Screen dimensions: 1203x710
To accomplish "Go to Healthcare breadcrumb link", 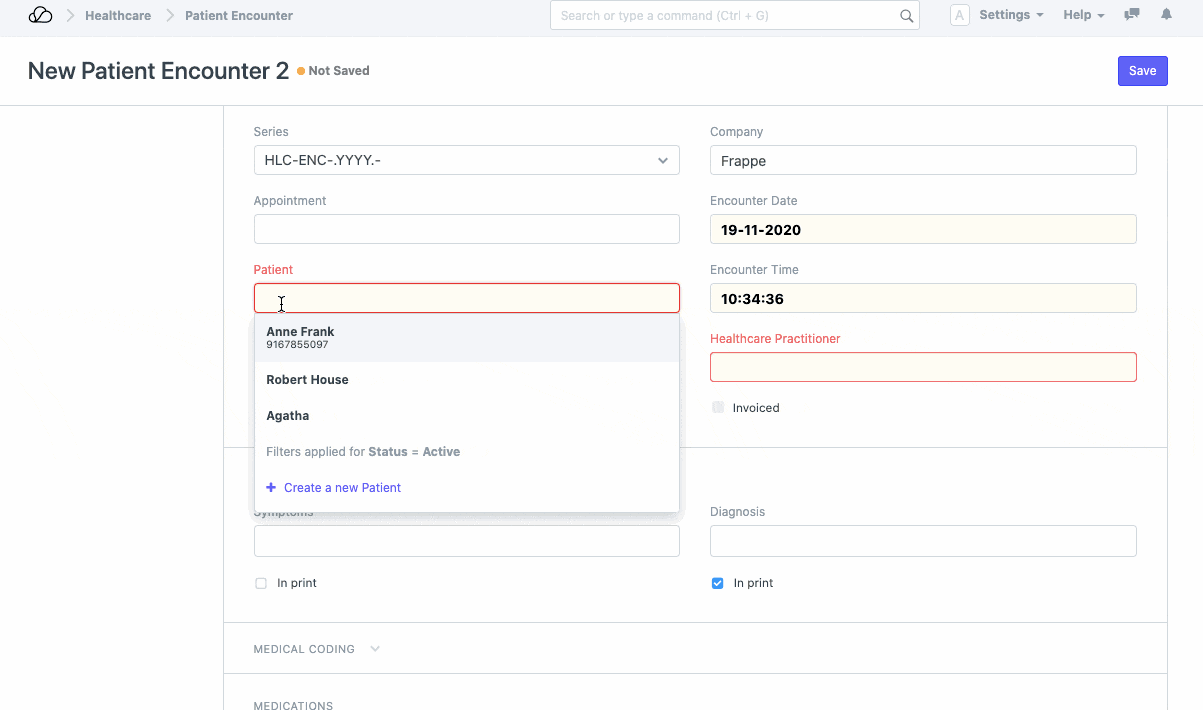I will tap(118, 16).
